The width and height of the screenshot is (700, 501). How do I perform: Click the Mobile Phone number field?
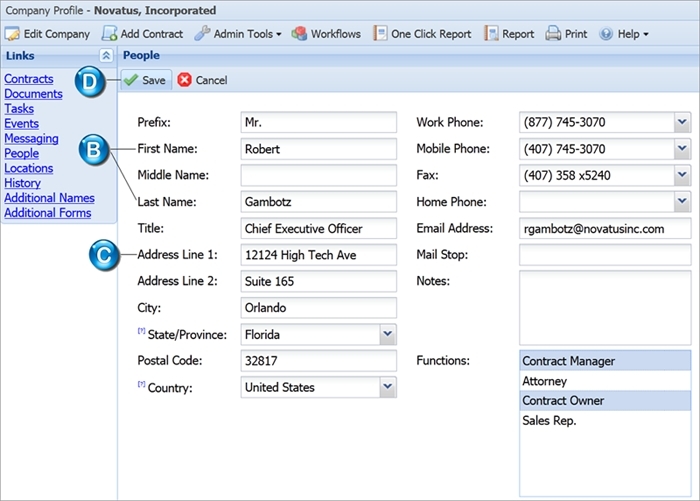(596, 149)
